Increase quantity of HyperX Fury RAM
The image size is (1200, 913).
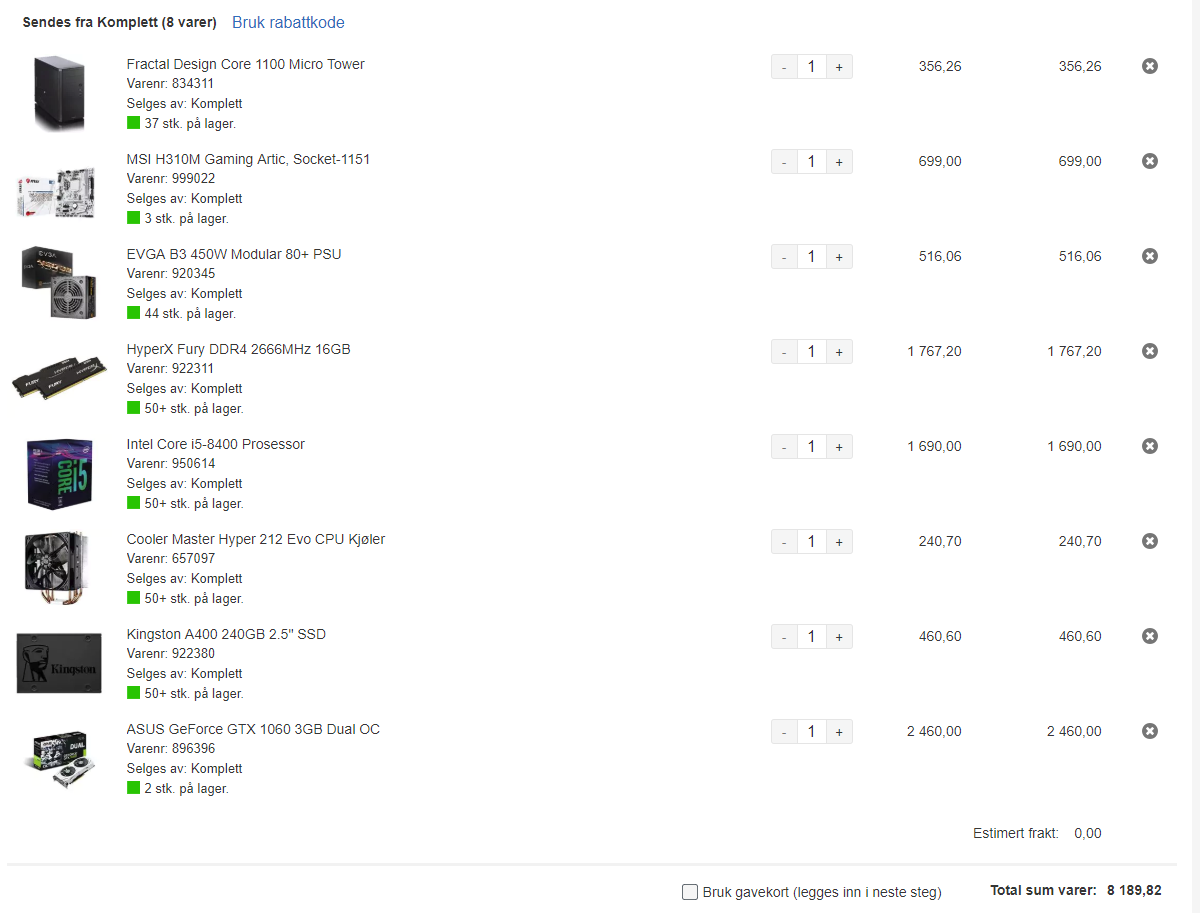pyautogui.click(x=839, y=352)
